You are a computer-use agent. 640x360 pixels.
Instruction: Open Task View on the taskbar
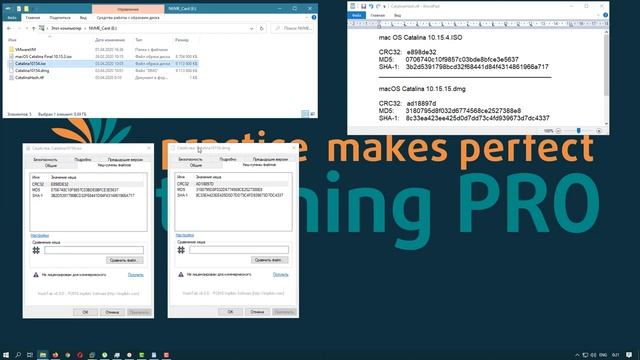click(30, 355)
